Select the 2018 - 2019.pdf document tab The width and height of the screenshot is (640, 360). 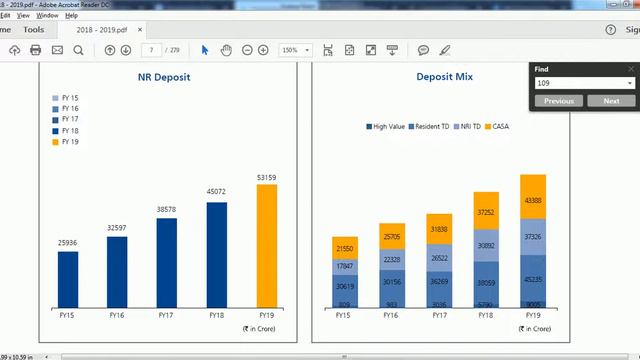(102, 30)
